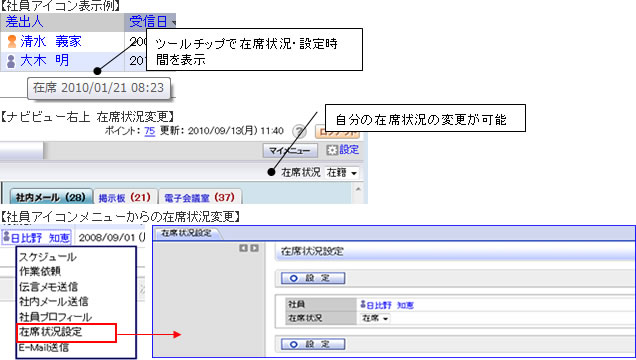Switch to 電子会議室 (37) tab
Image resolution: width=636 pixels, height=360 pixels.
pos(200,197)
